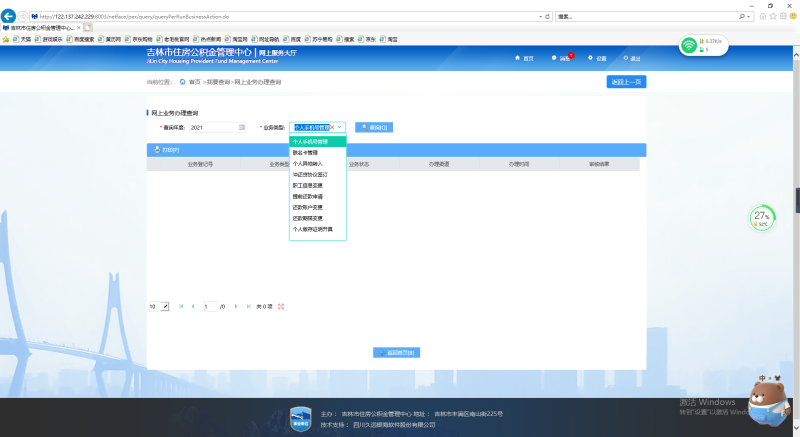Choose 联名卡管理 in the list
This screenshot has height=437, width=800.
point(305,153)
